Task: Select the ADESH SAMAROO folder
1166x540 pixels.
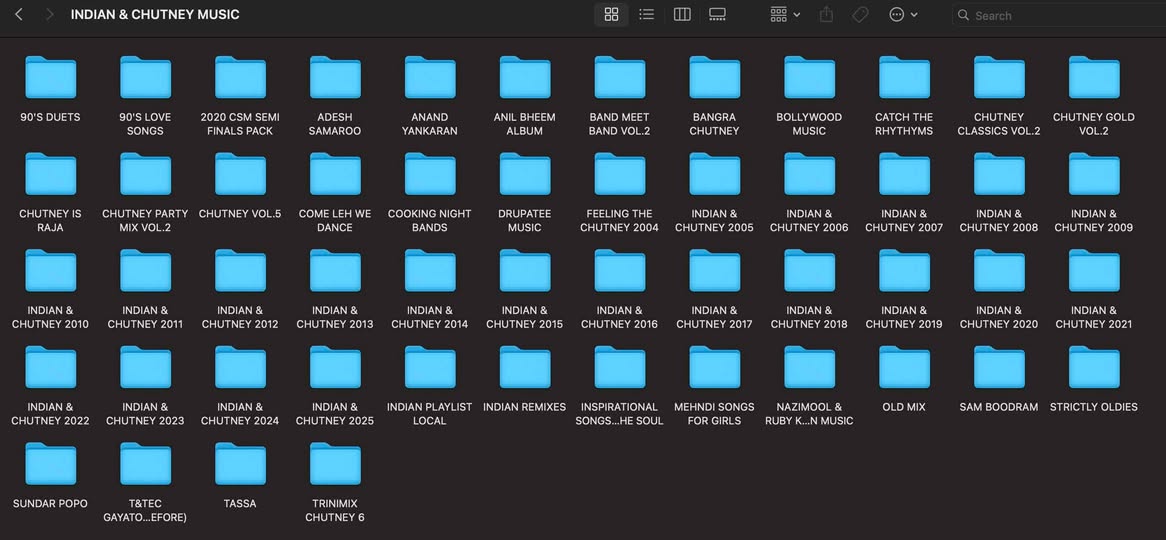Action: point(335,77)
